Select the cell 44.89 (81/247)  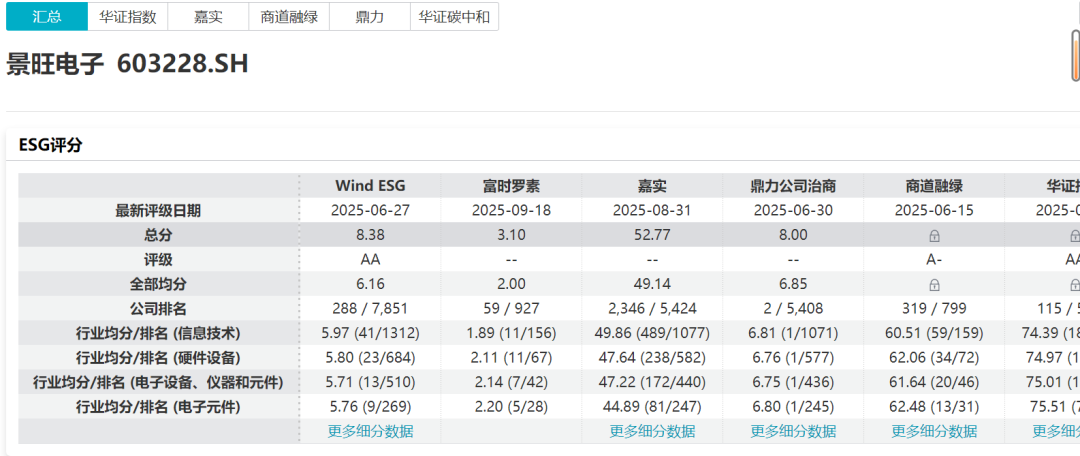click(652, 407)
